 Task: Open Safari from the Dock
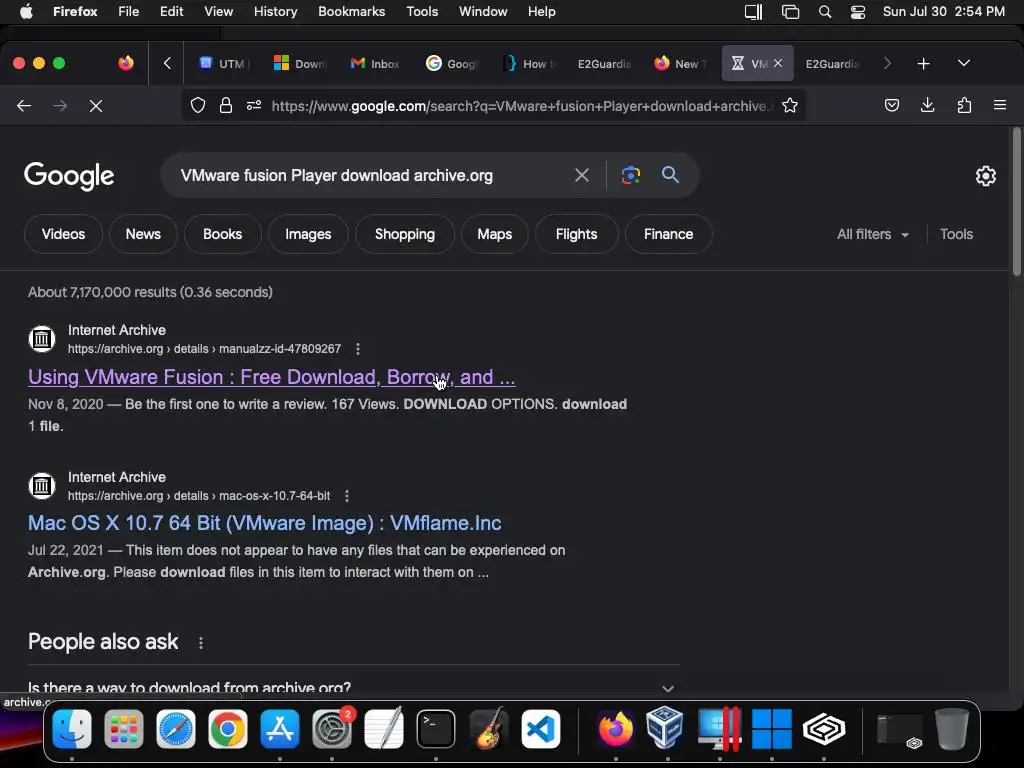point(176,728)
